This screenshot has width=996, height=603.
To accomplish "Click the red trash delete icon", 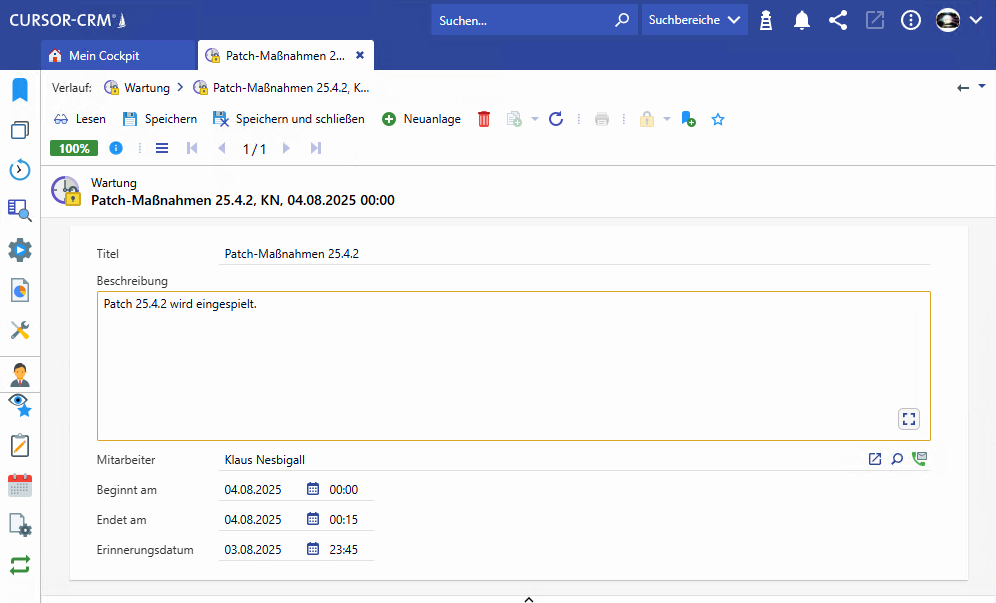I will tap(484, 119).
